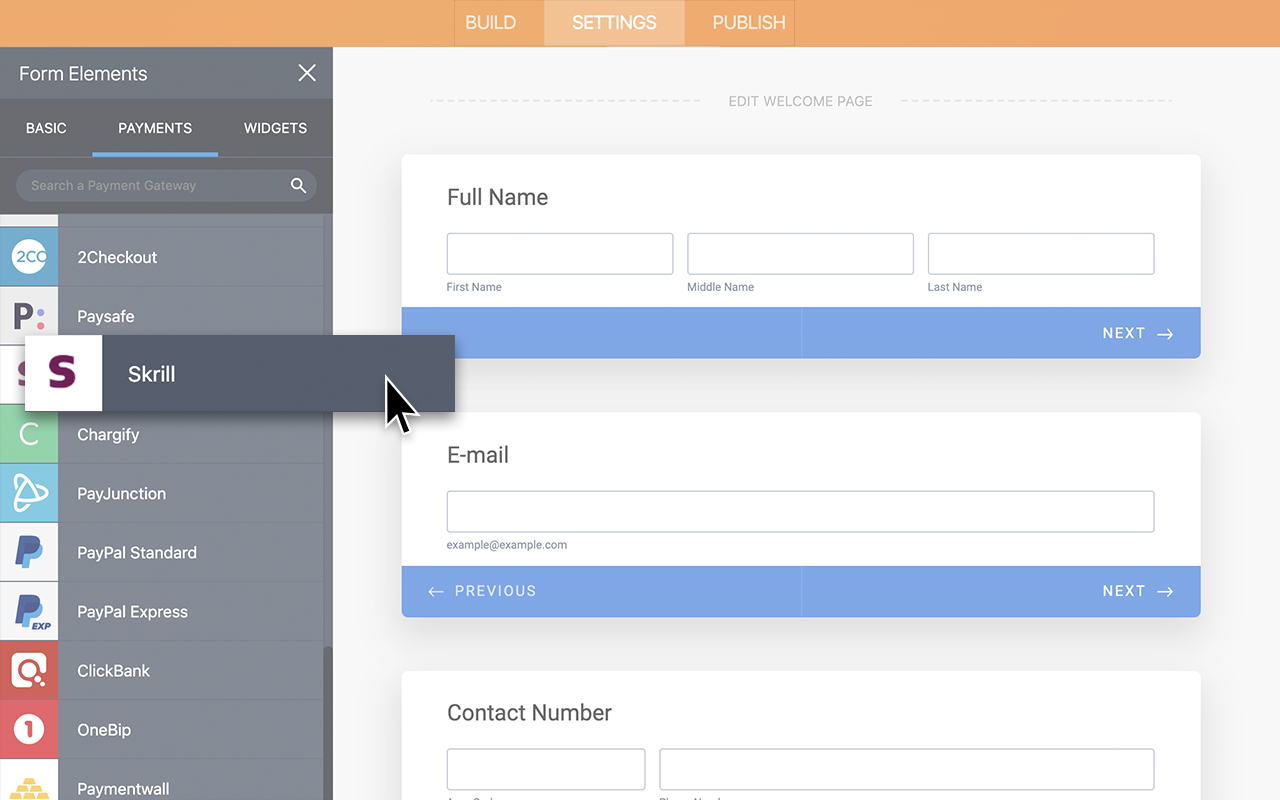Screen dimensions: 1280x800
Task: Open the BASIC elements tab
Action: pyautogui.click(x=46, y=128)
